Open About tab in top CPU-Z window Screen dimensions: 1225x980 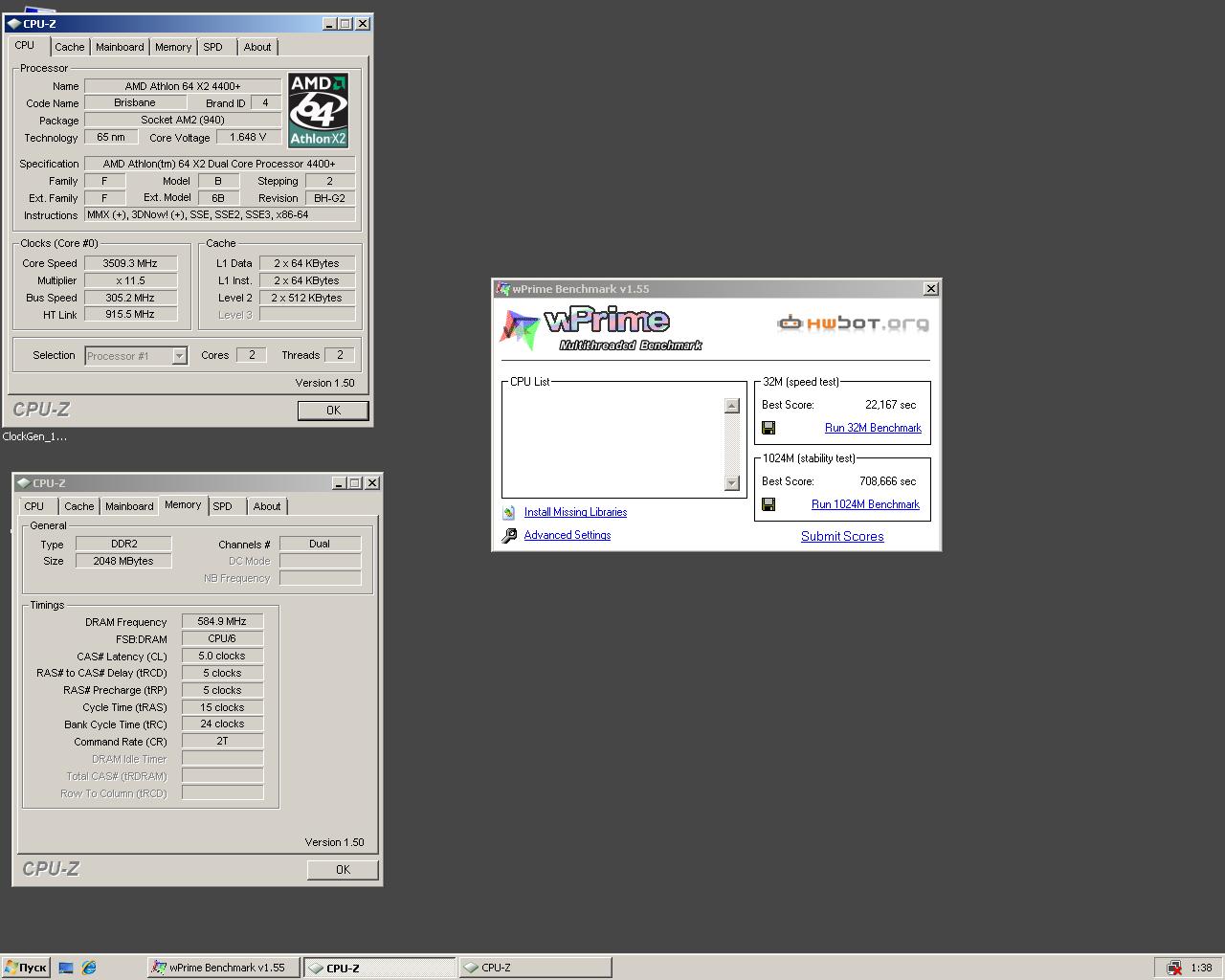257,47
